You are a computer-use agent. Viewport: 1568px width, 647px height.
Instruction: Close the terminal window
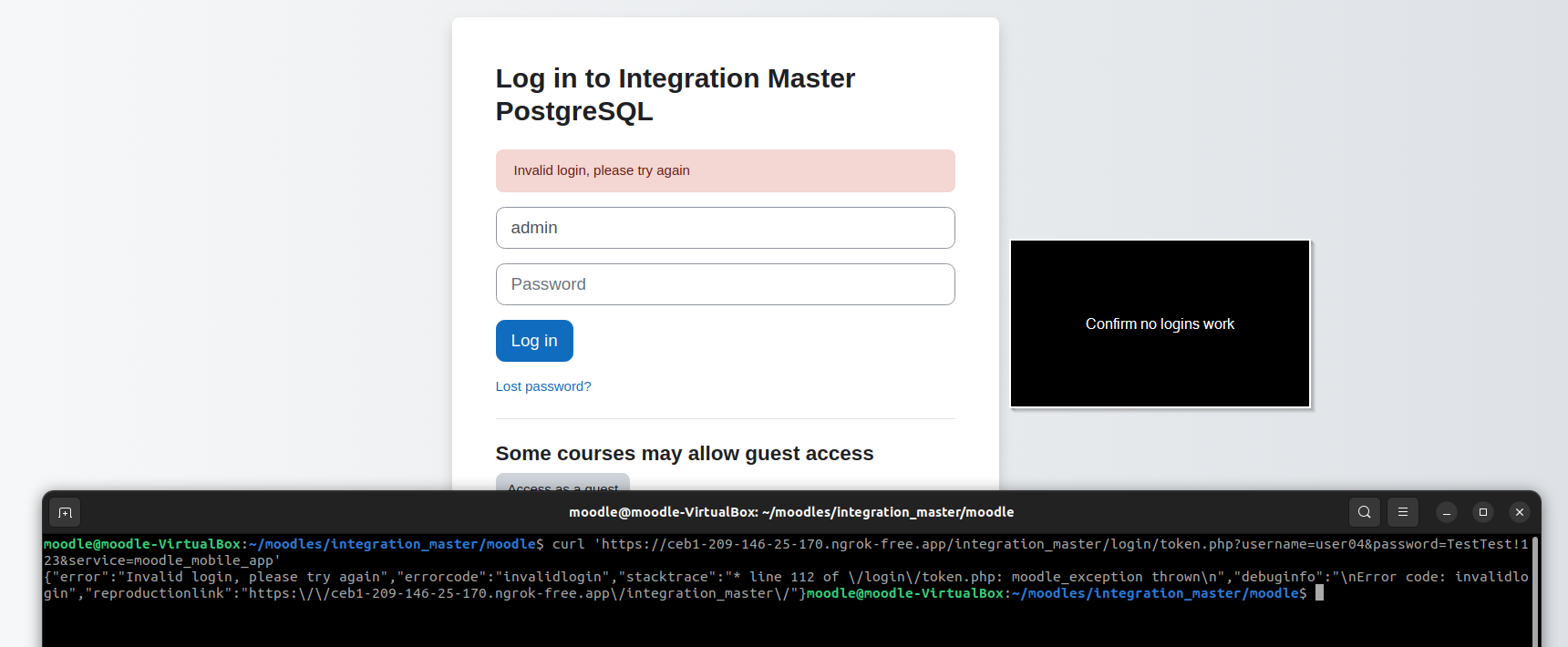(1520, 512)
